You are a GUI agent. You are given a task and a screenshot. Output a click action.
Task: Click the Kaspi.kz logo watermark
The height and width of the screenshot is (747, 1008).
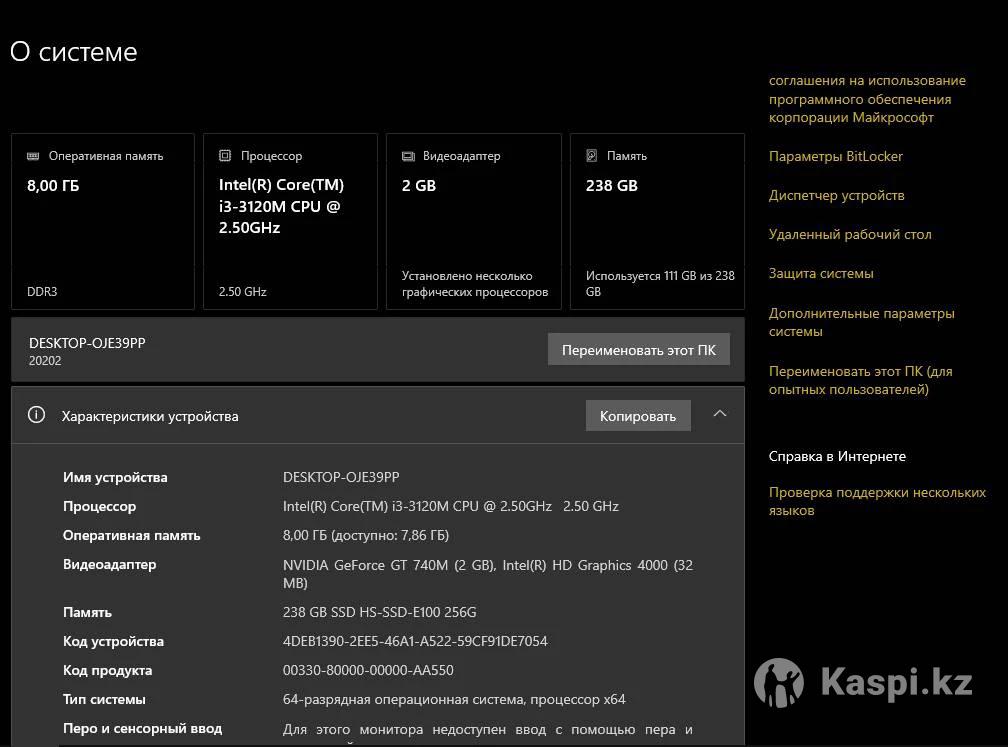click(x=863, y=683)
